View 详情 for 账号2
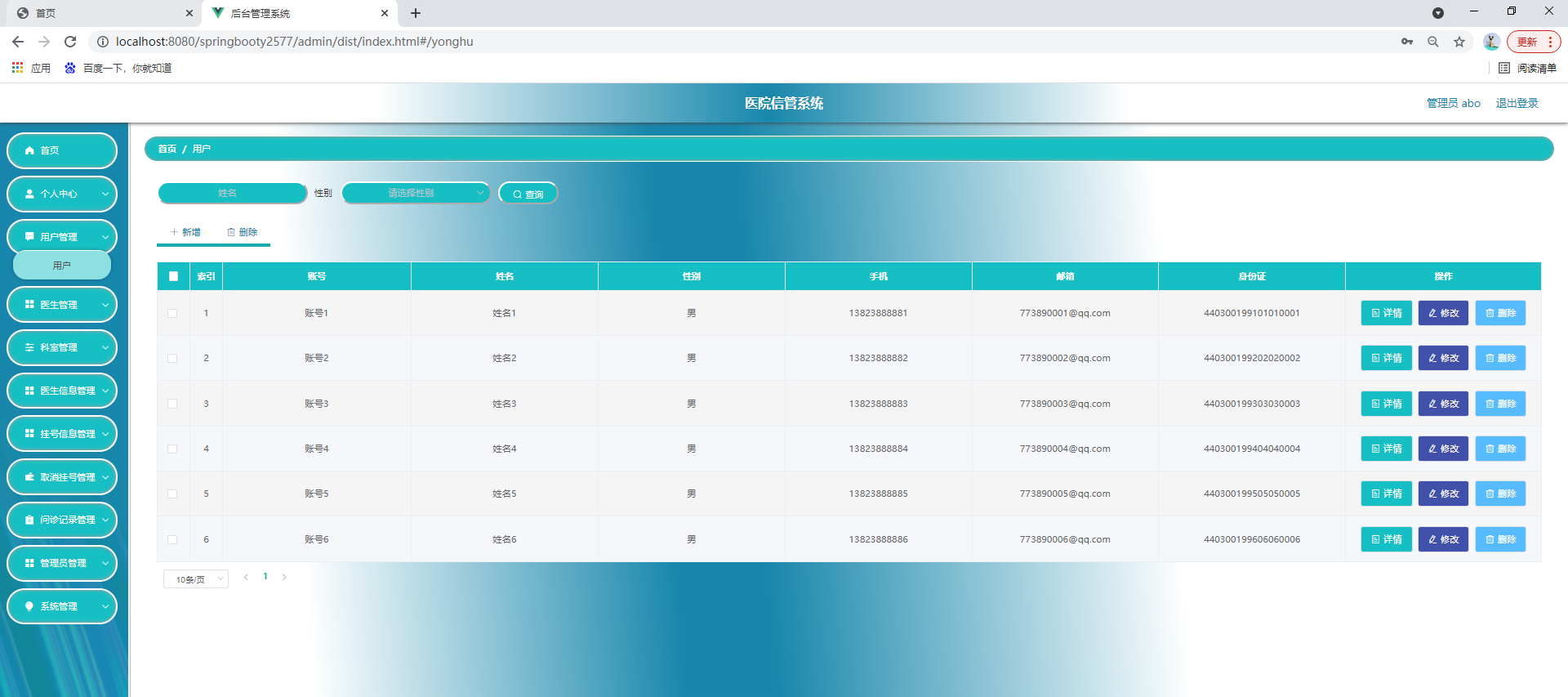This screenshot has width=1568, height=697. point(1386,358)
